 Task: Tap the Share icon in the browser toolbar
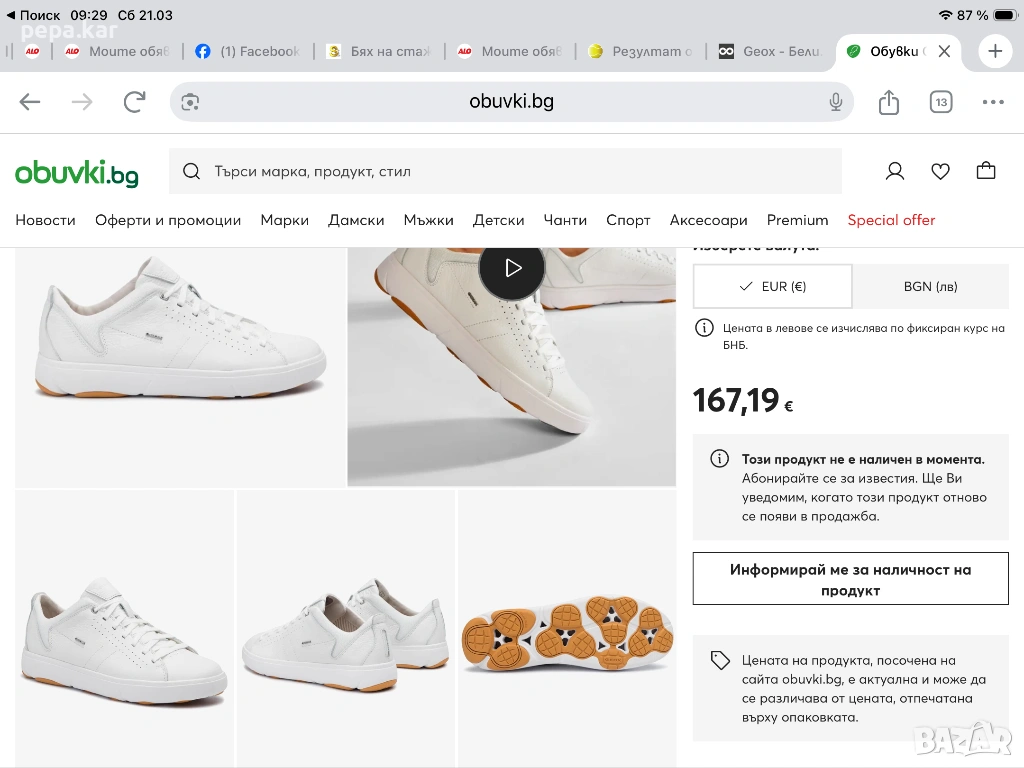[889, 102]
